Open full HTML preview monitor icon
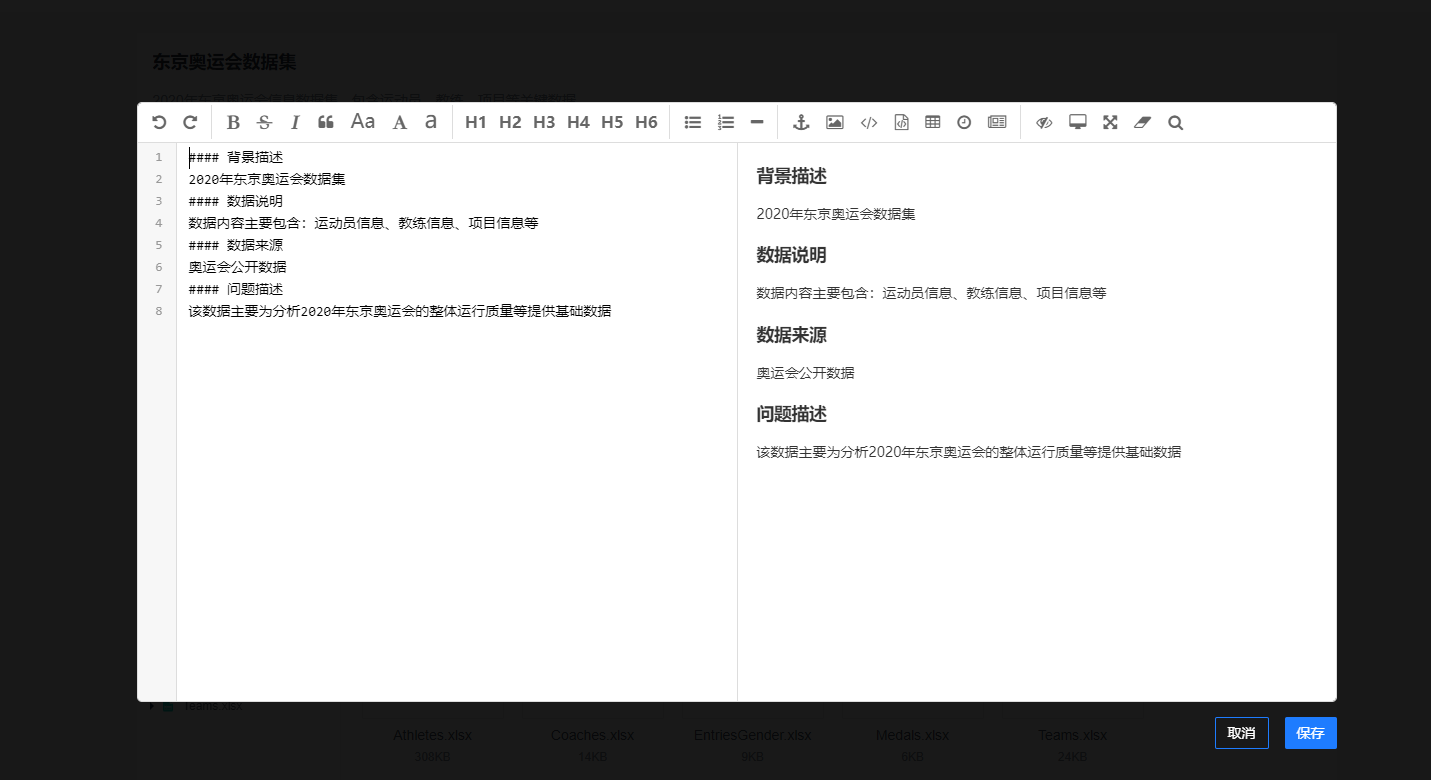 coord(1078,122)
